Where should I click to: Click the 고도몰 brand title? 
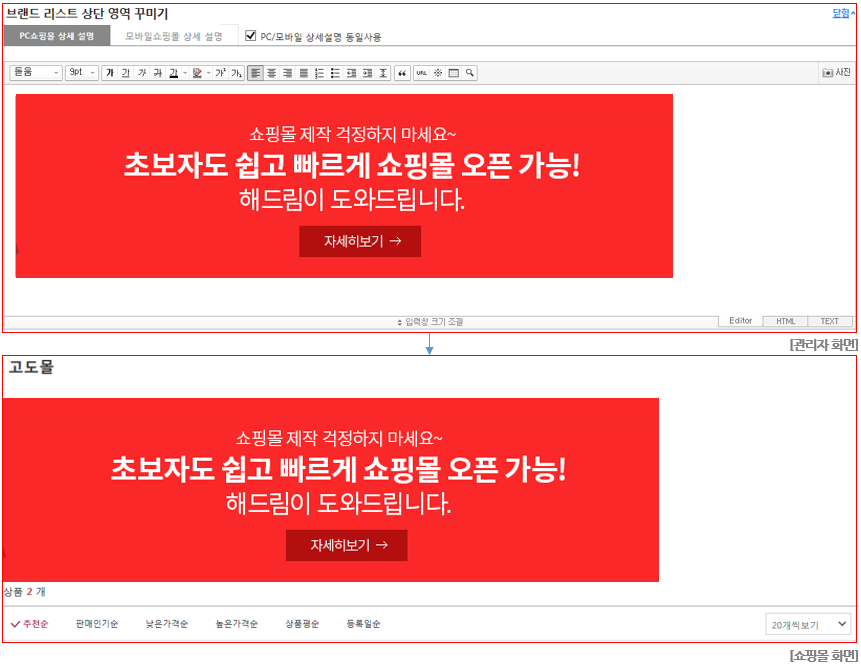pyautogui.click(x=31, y=367)
